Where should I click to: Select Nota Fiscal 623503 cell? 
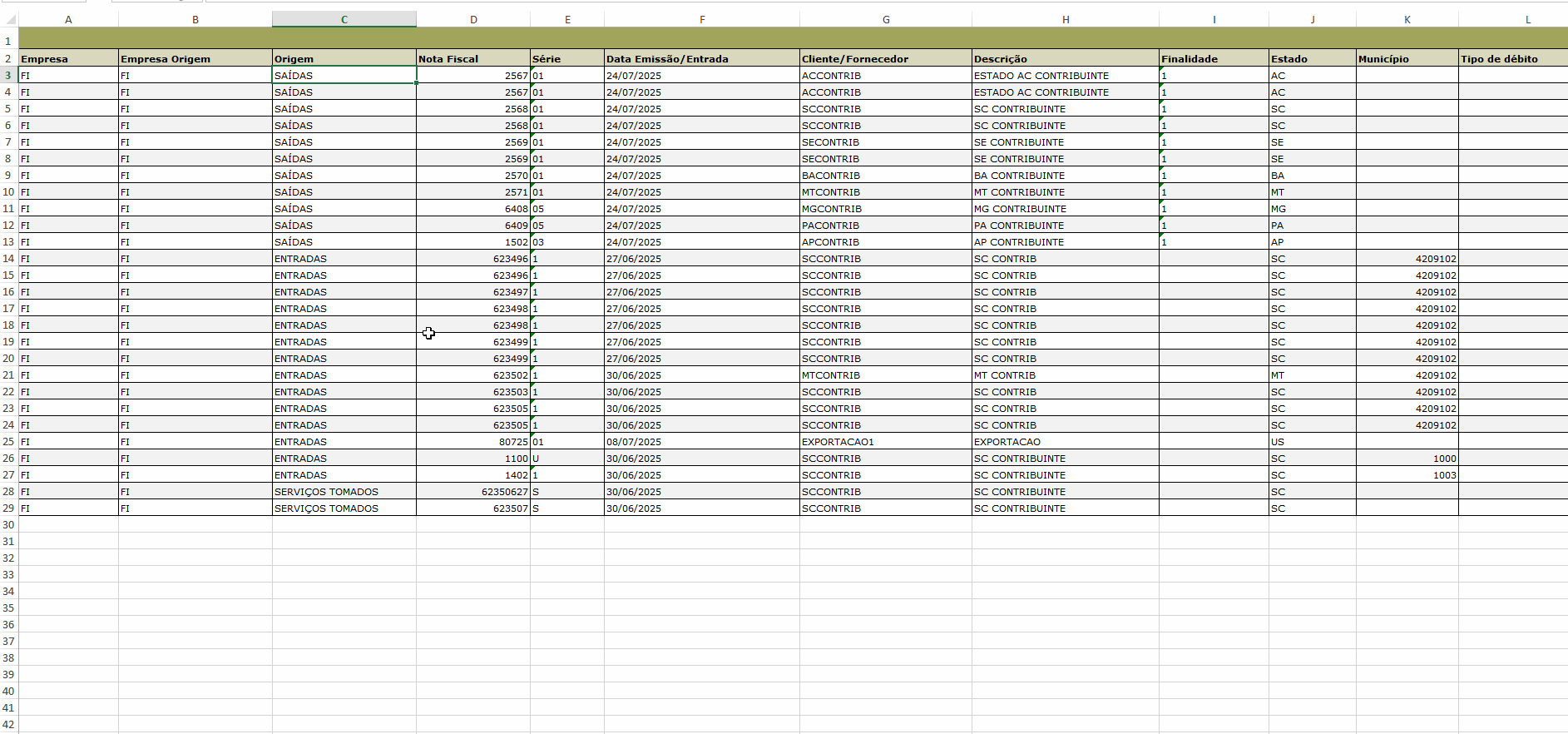[473, 392]
